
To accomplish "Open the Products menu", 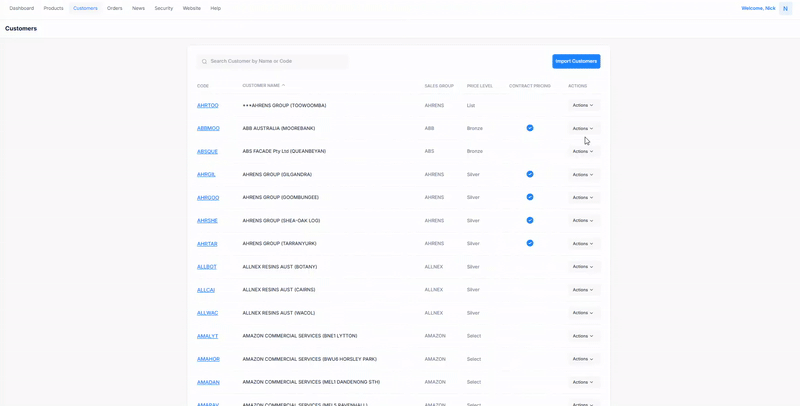I will (x=53, y=8).
